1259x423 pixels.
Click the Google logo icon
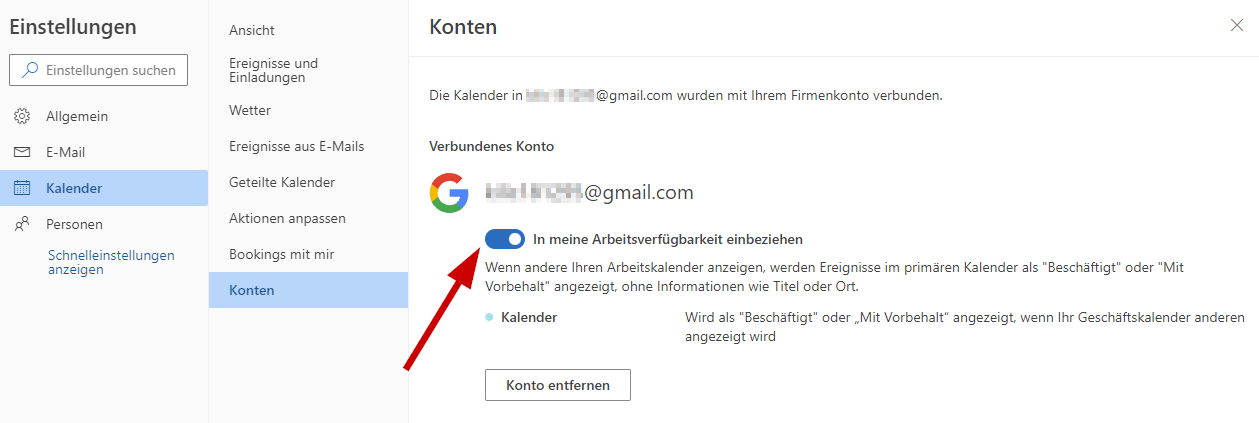tap(449, 193)
